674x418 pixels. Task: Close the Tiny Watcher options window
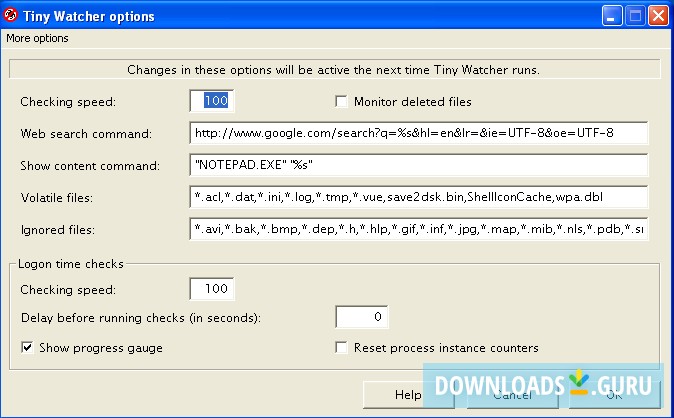point(659,16)
